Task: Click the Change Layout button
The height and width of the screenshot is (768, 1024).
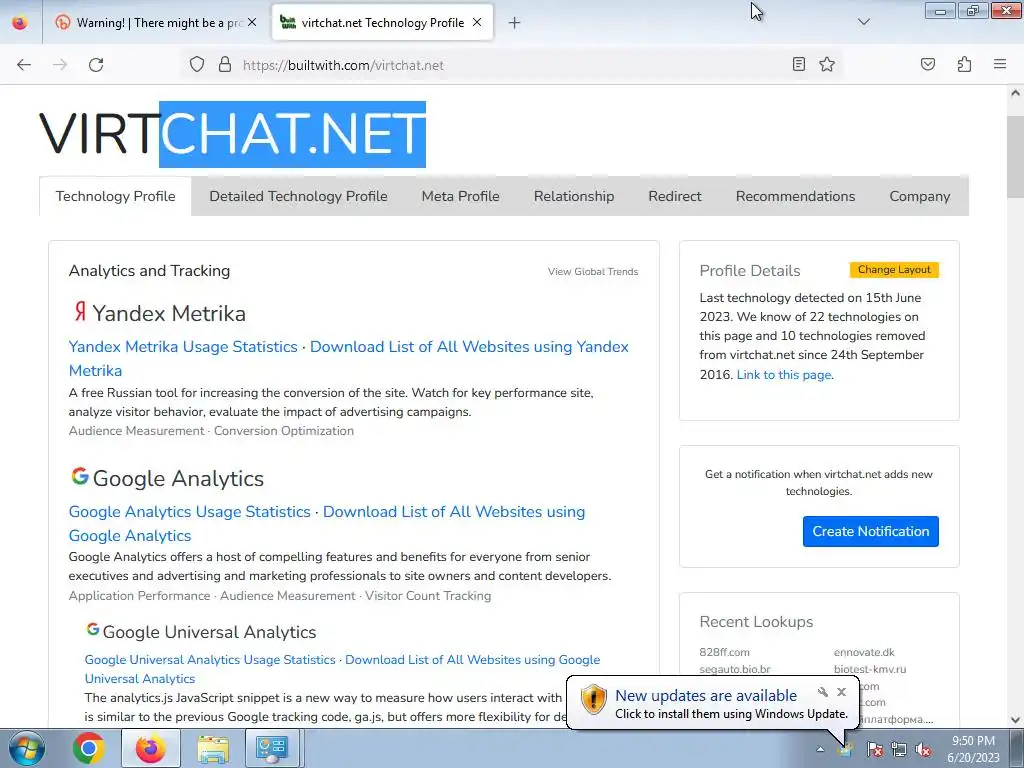Action: 894,270
